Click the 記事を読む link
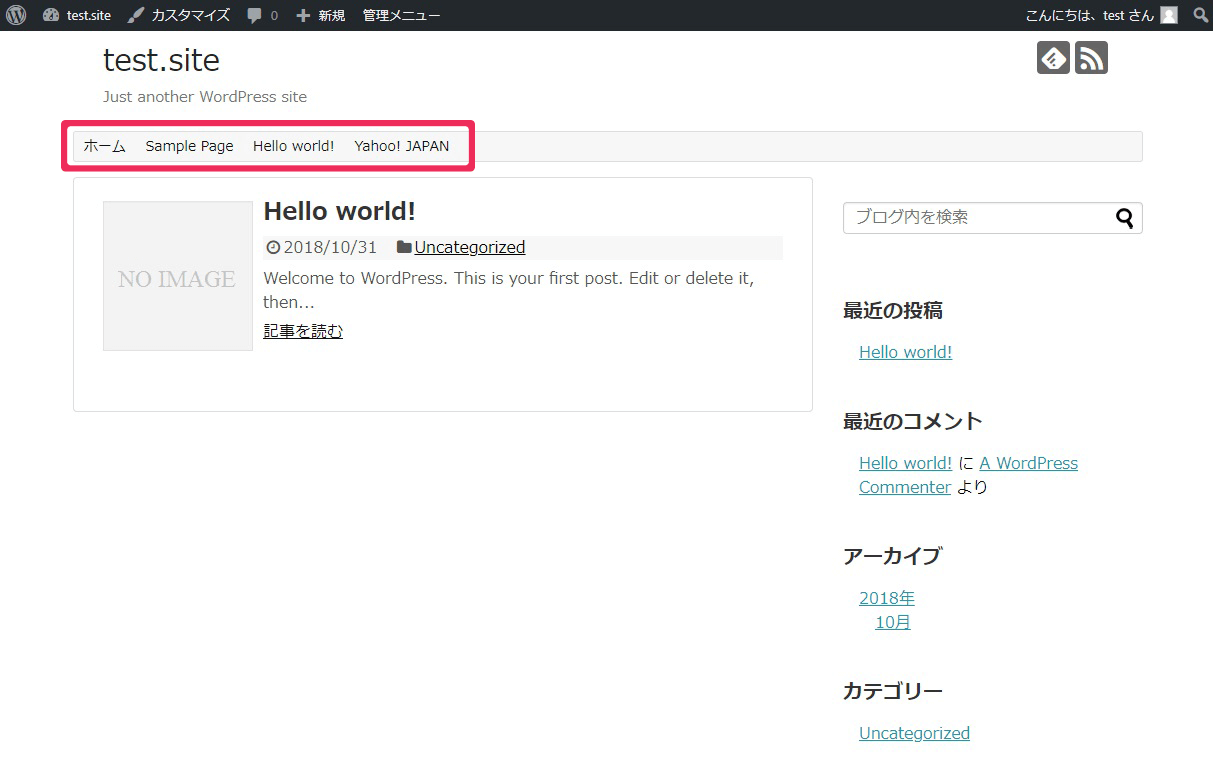The image size is (1213, 760). coord(303,331)
